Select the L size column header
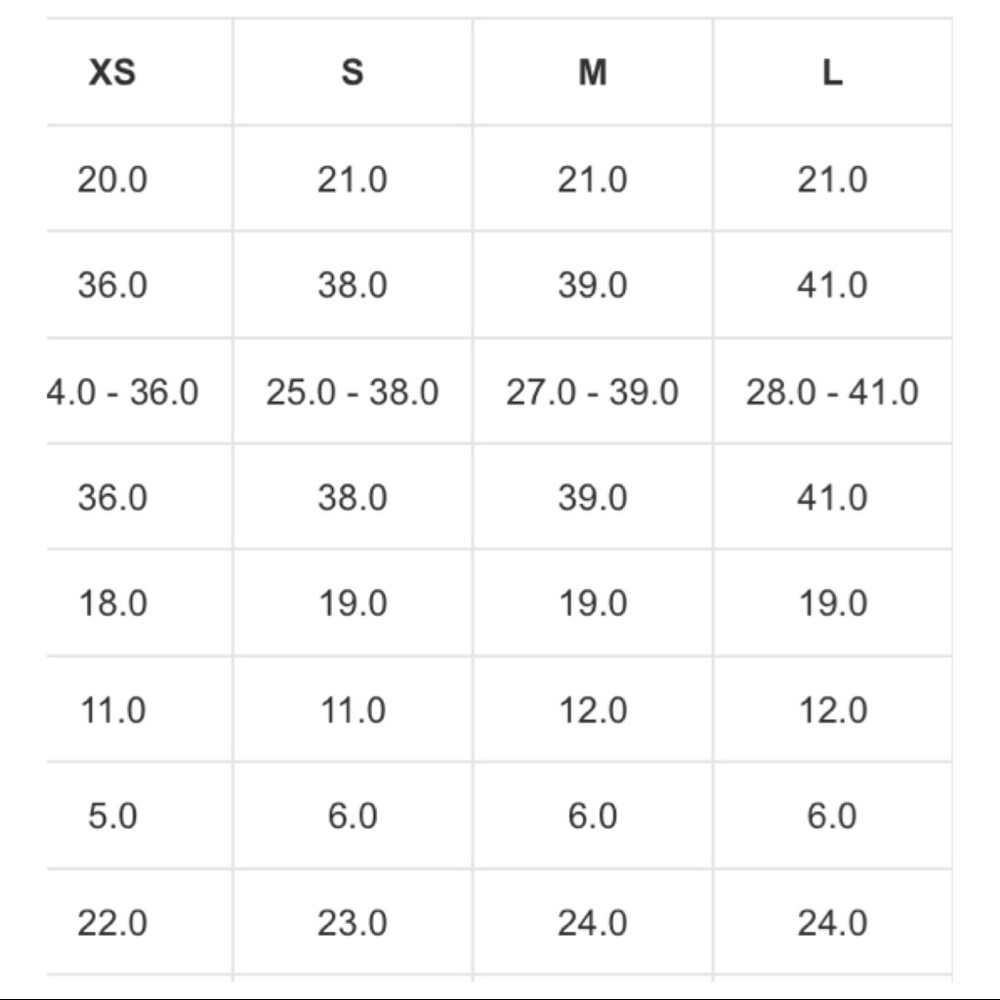Viewport: 1000px width, 1000px height. pyautogui.click(x=832, y=72)
